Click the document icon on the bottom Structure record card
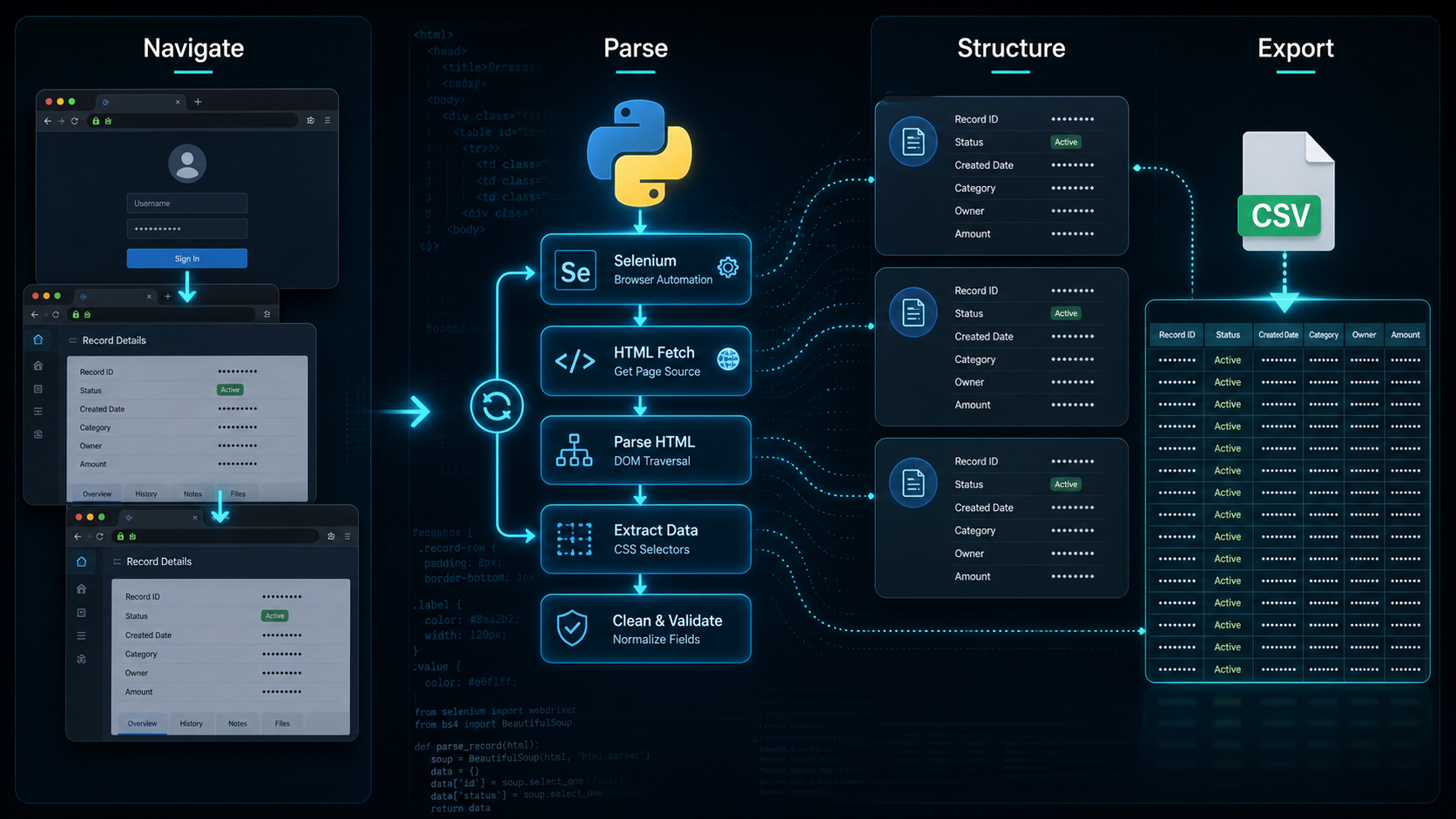 [x=913, y=482]
